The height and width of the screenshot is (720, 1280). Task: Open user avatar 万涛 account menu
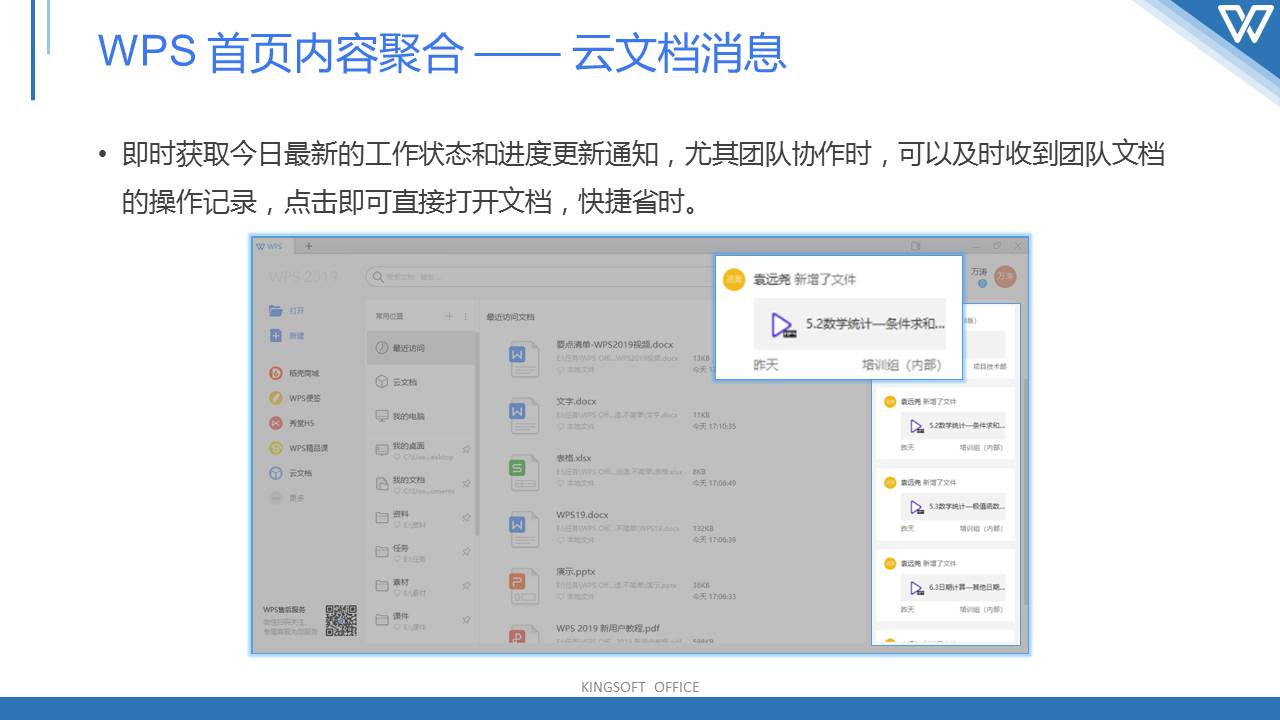click(x=1006, y=276)
